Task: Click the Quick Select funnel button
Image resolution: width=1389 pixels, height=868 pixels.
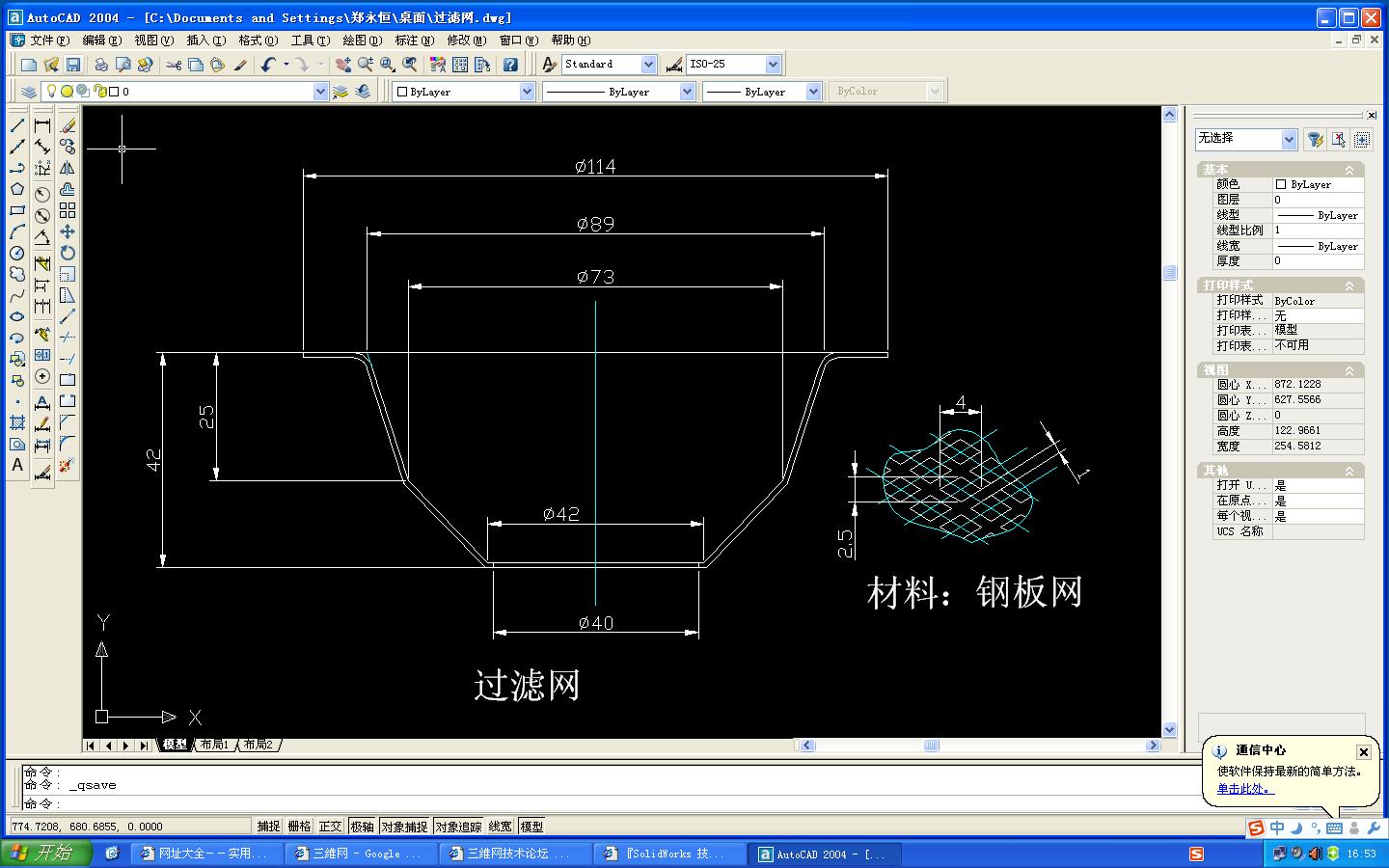Action: [x=1315, y=139]
